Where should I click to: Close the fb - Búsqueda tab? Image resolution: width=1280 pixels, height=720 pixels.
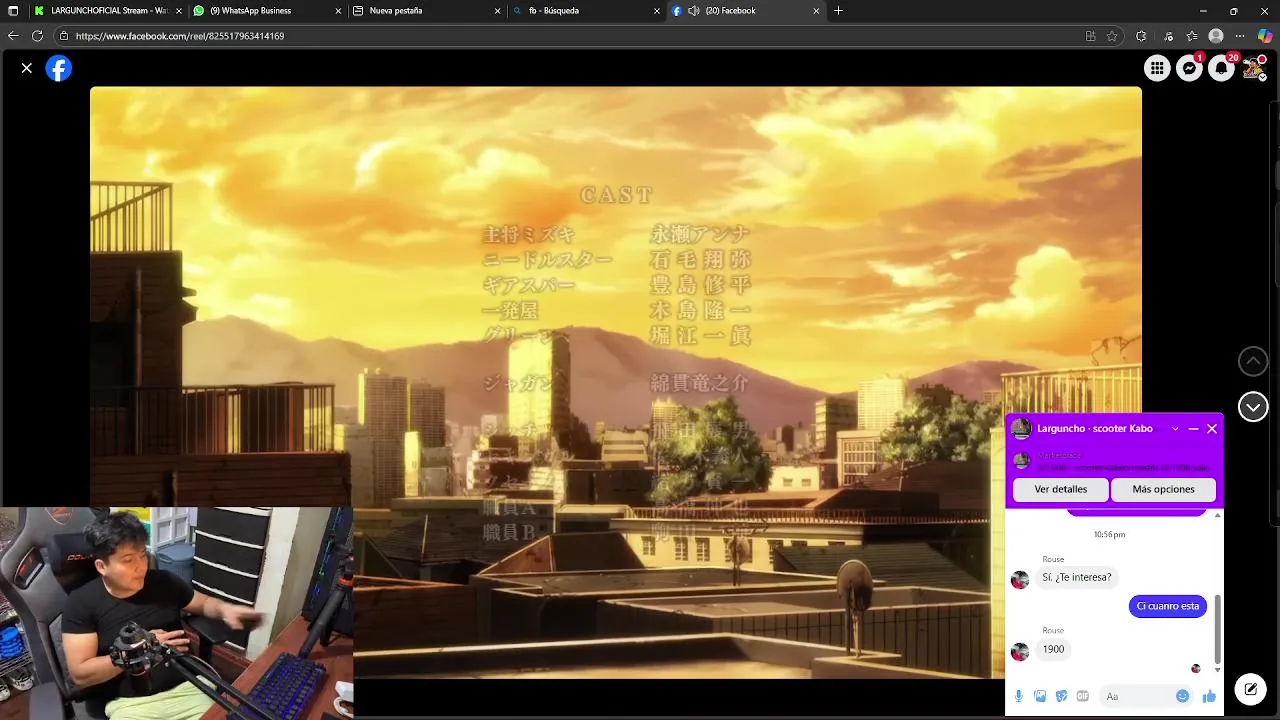click(657, 11)
